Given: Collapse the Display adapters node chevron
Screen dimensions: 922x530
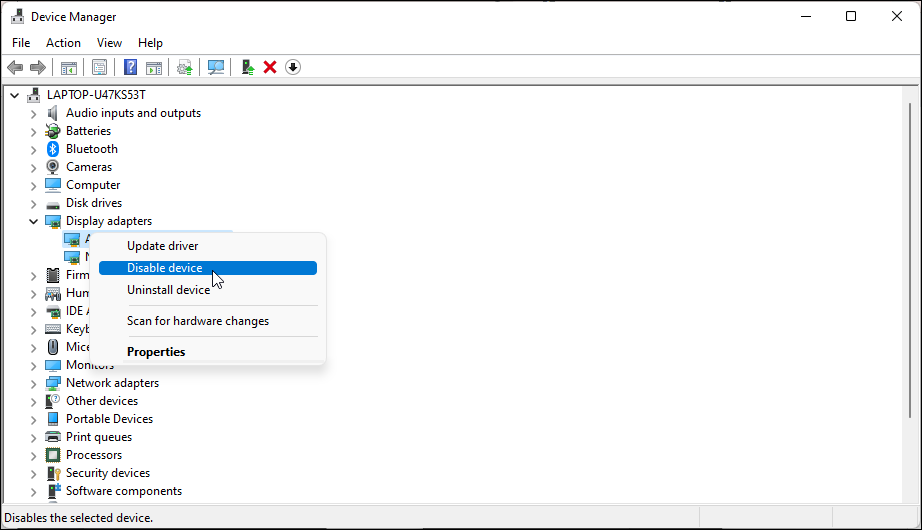Looking at the screenshot, I should [34, 222].
